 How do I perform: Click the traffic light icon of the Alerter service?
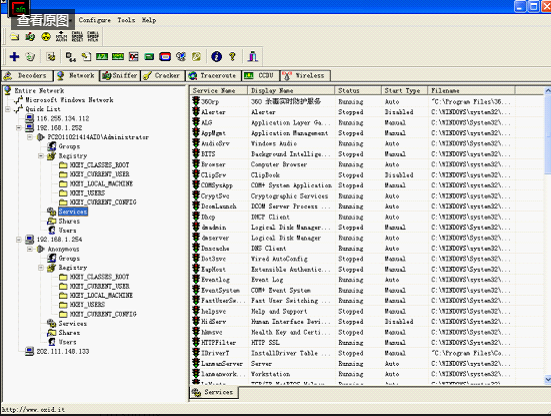(x=196, y=112)
